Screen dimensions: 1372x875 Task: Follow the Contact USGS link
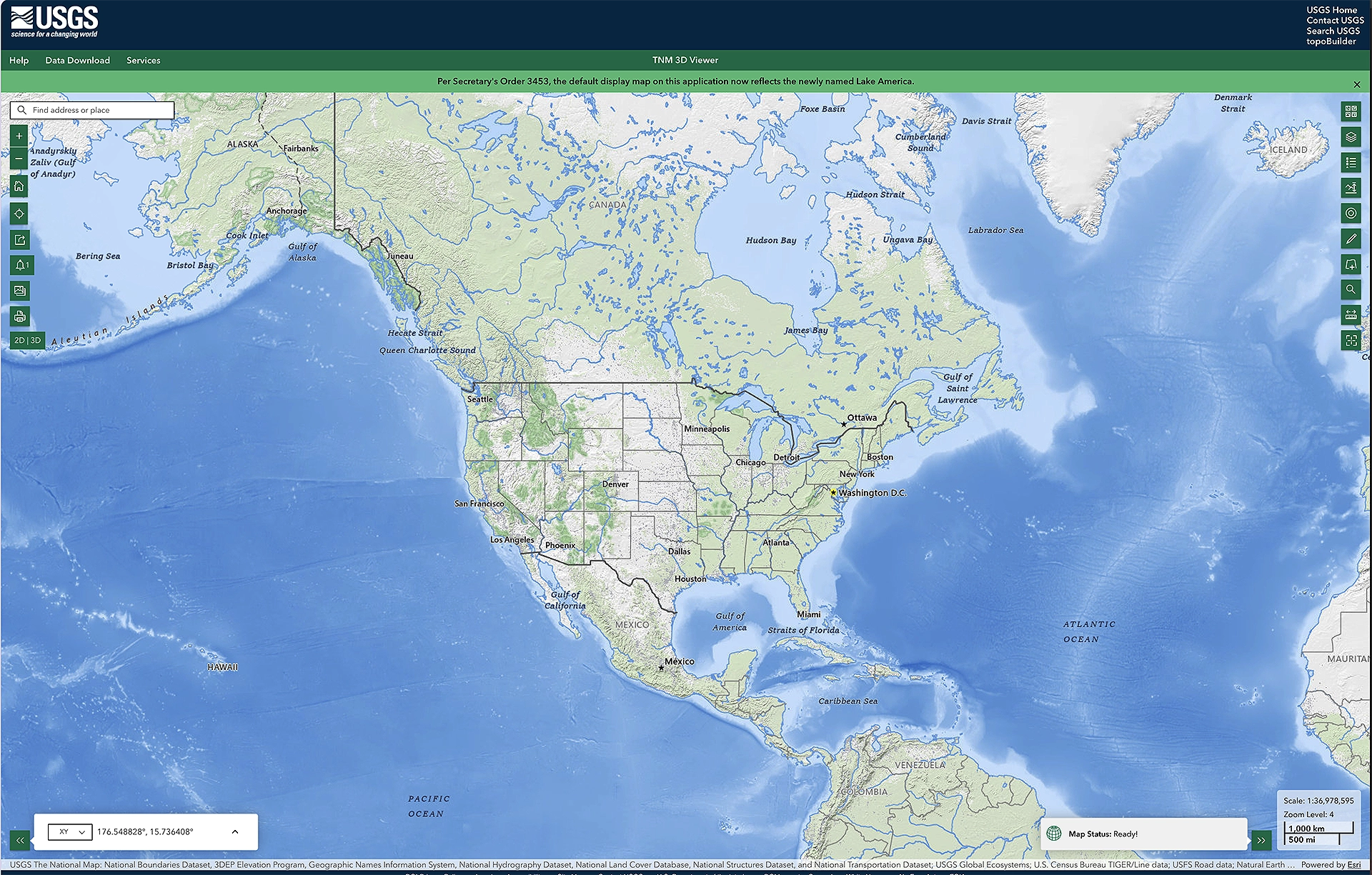[x=1335, y=20]
